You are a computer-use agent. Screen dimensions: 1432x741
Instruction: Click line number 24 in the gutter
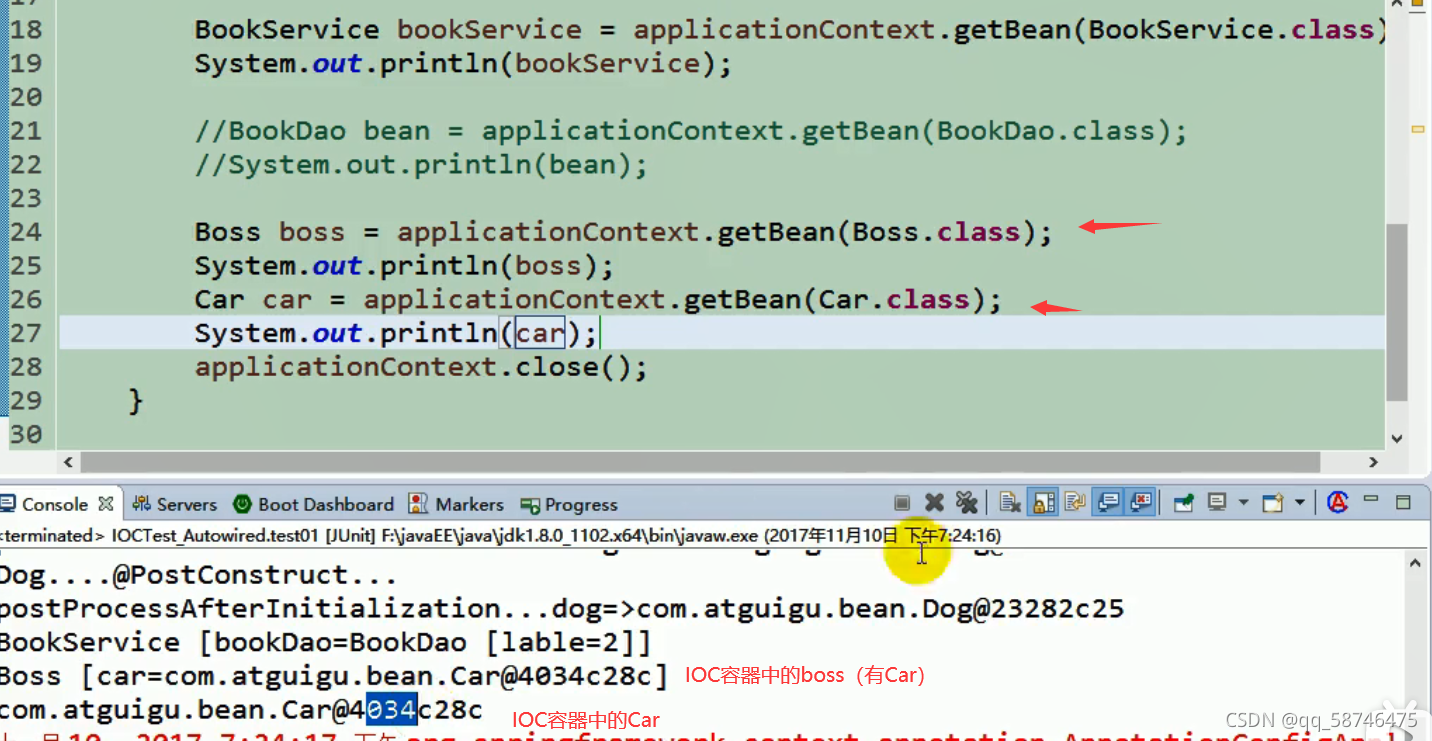coord(26,232)
